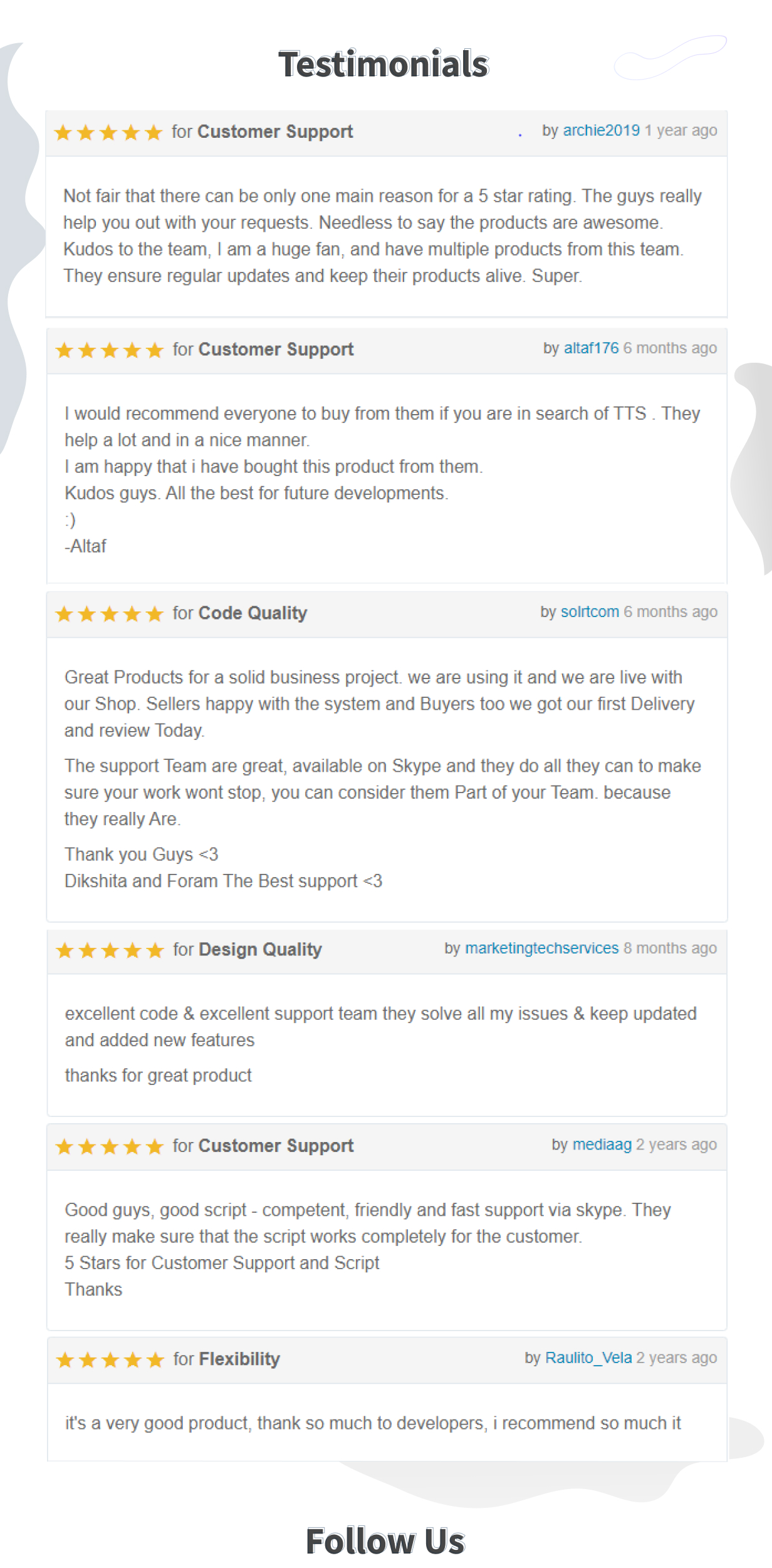Open the marketingtechservices profile link

tap(541, 948)
